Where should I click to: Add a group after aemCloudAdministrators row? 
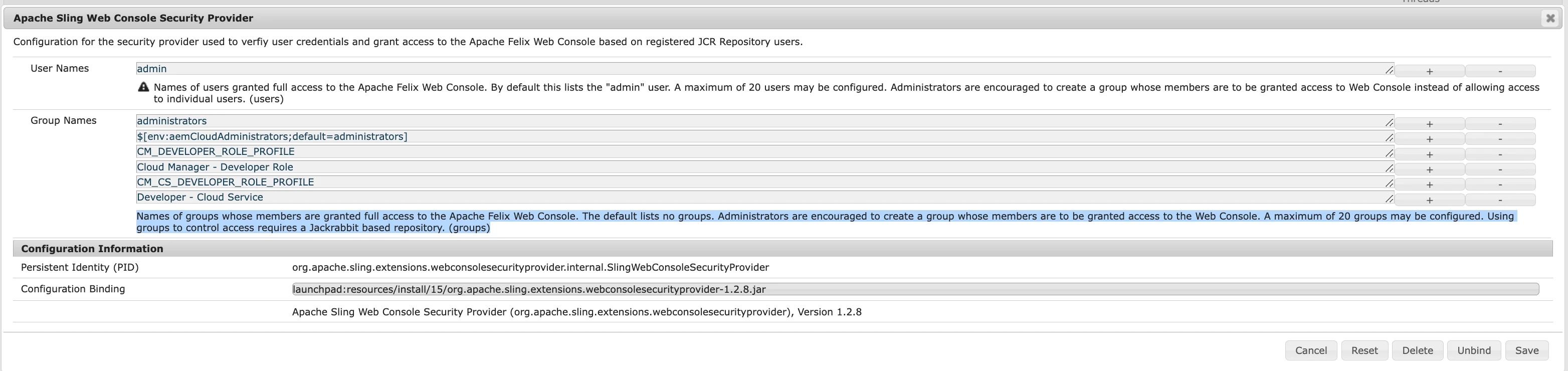click(1429, 139)
